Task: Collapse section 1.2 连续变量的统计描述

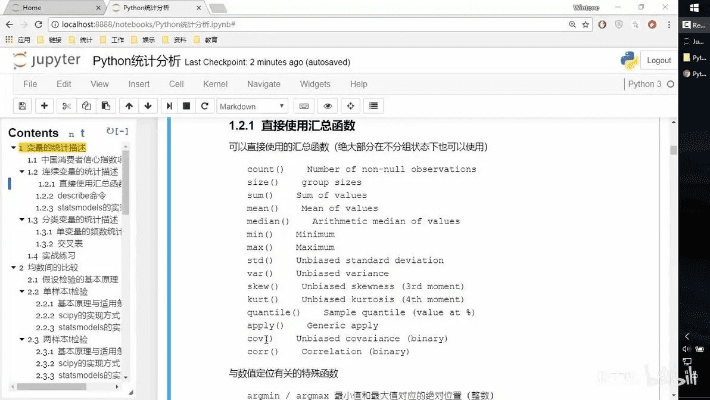Action: coord(22,172)
